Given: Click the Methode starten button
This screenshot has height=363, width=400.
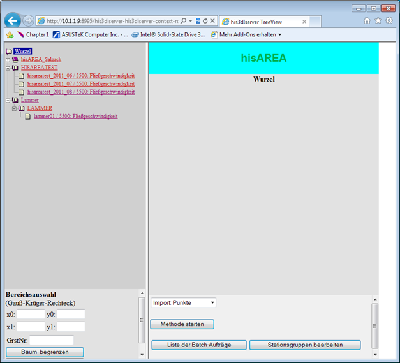Looking at the screenshot, I should (182, 324).
